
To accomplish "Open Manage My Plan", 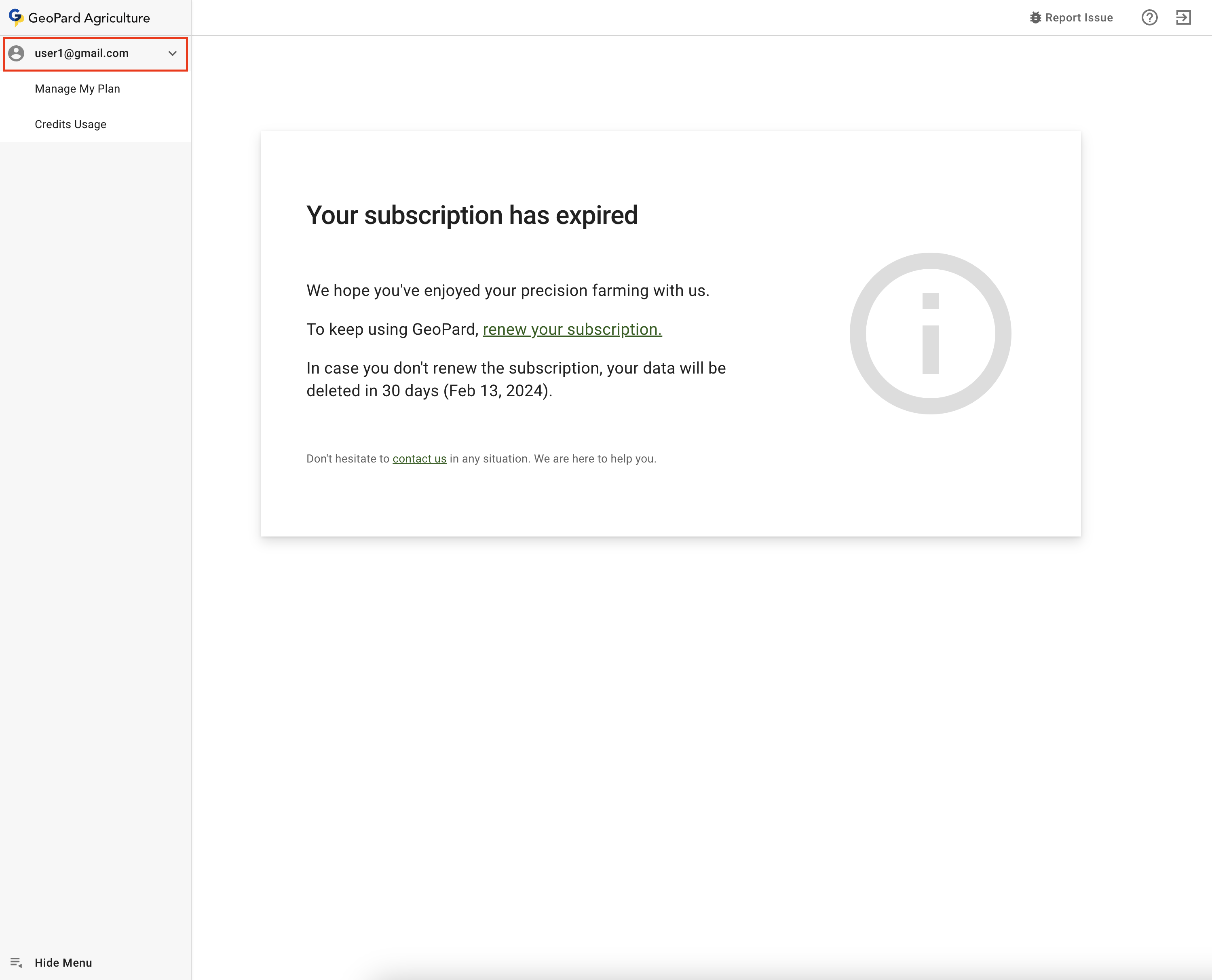I will coord(77,89).
